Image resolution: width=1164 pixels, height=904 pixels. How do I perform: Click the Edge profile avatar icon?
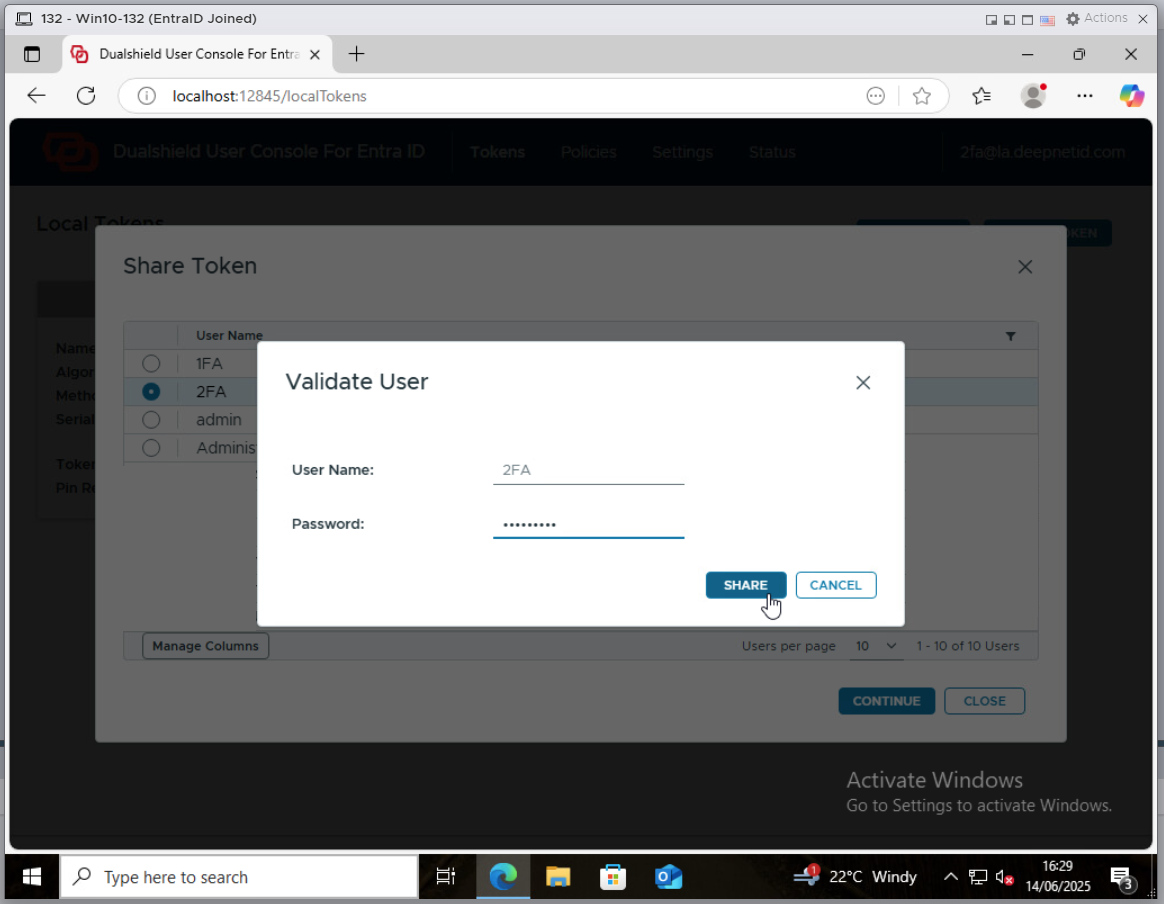tap(1033, 96)
